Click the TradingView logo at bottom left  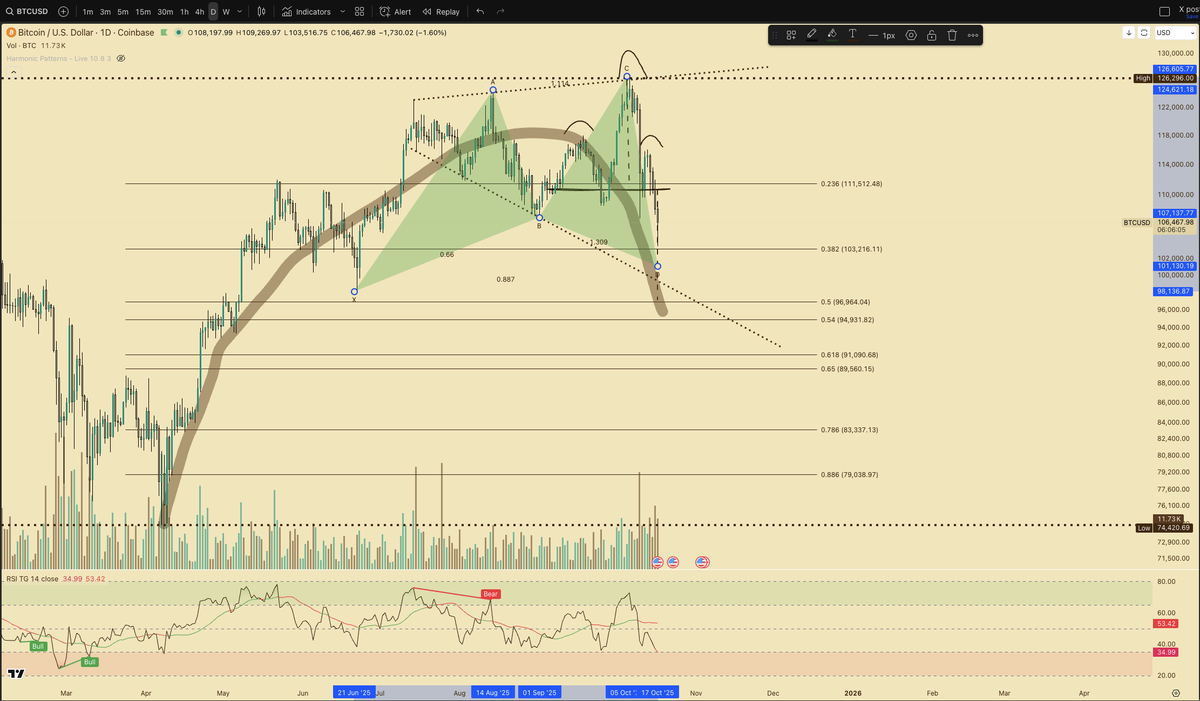[15, 674]
